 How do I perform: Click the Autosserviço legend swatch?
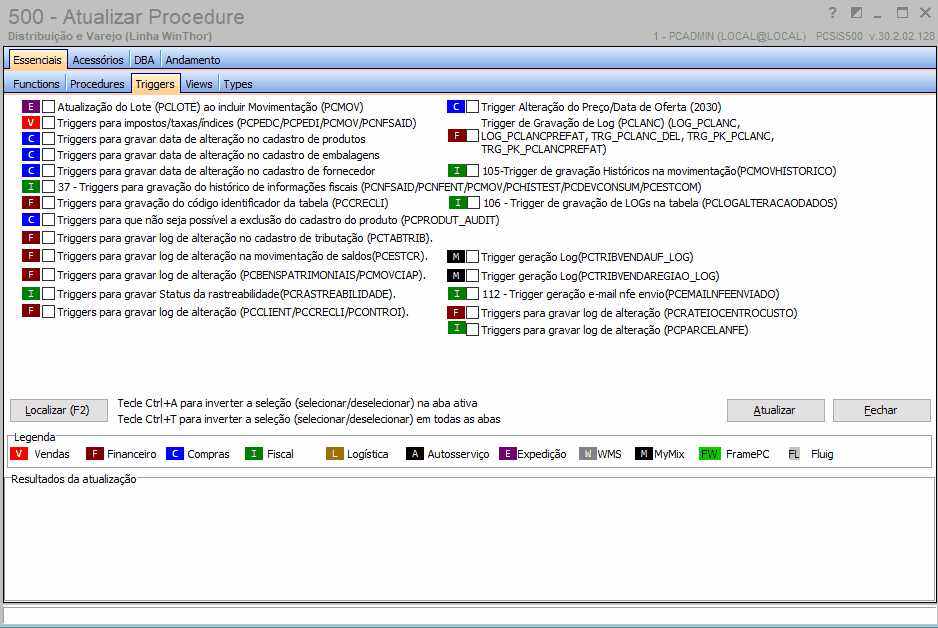coord(415,454)
